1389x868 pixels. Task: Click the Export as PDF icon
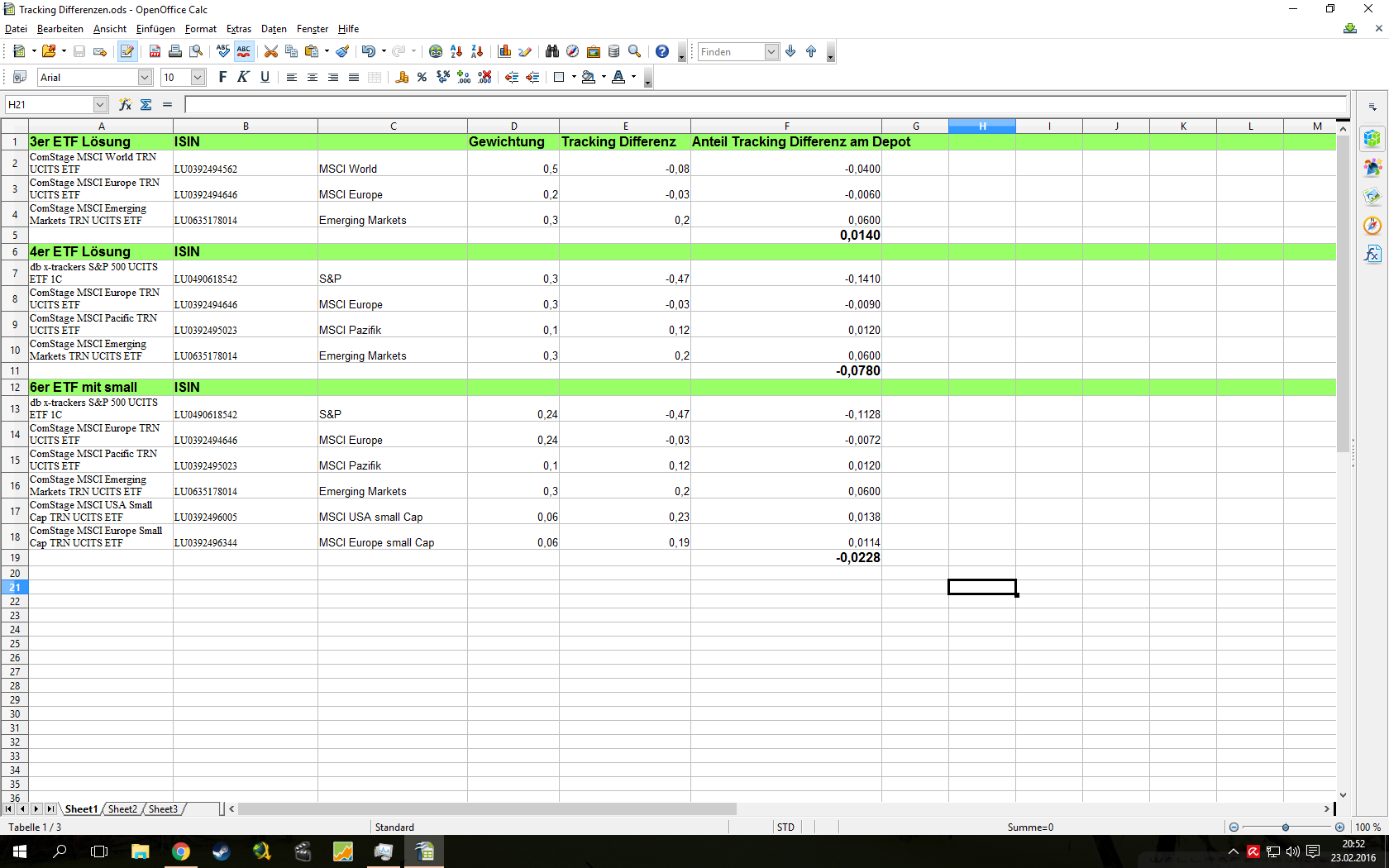155,51
